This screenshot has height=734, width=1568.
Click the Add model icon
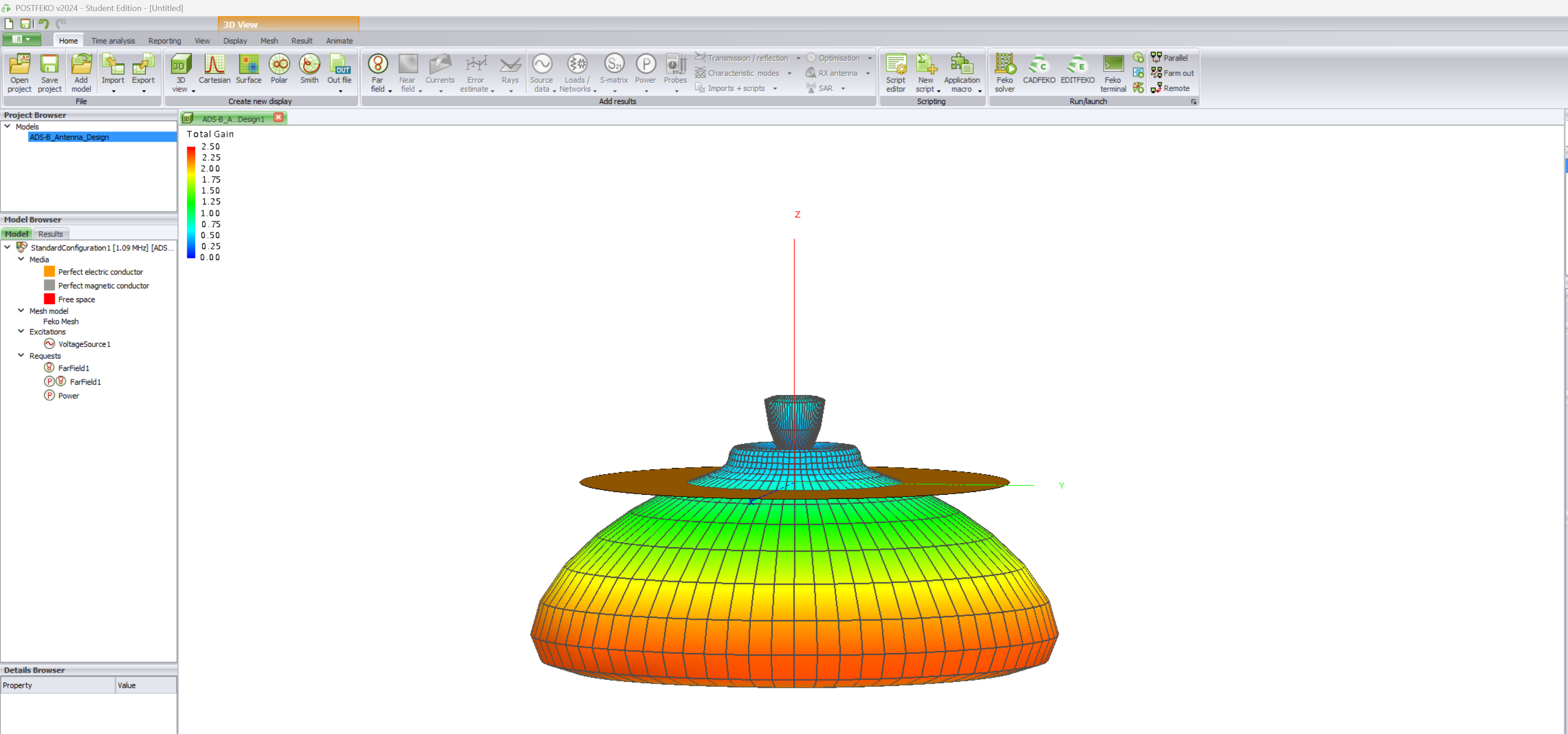(81, 72)
